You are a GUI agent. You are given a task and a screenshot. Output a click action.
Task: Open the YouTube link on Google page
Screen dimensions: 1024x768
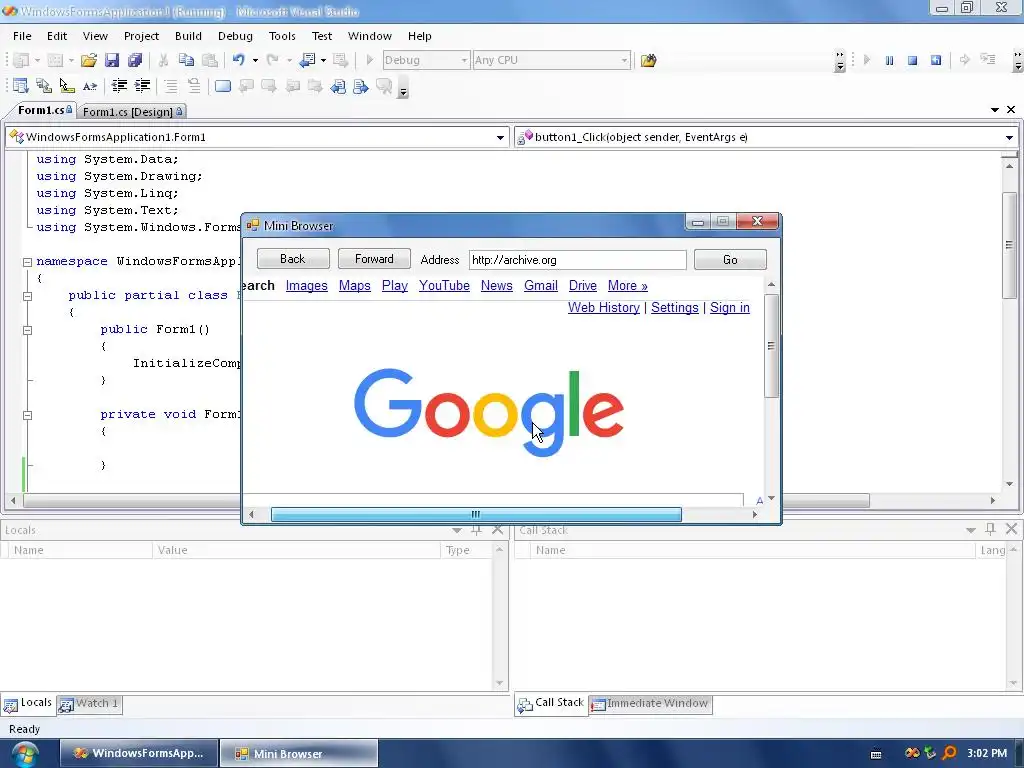(444, 286)
